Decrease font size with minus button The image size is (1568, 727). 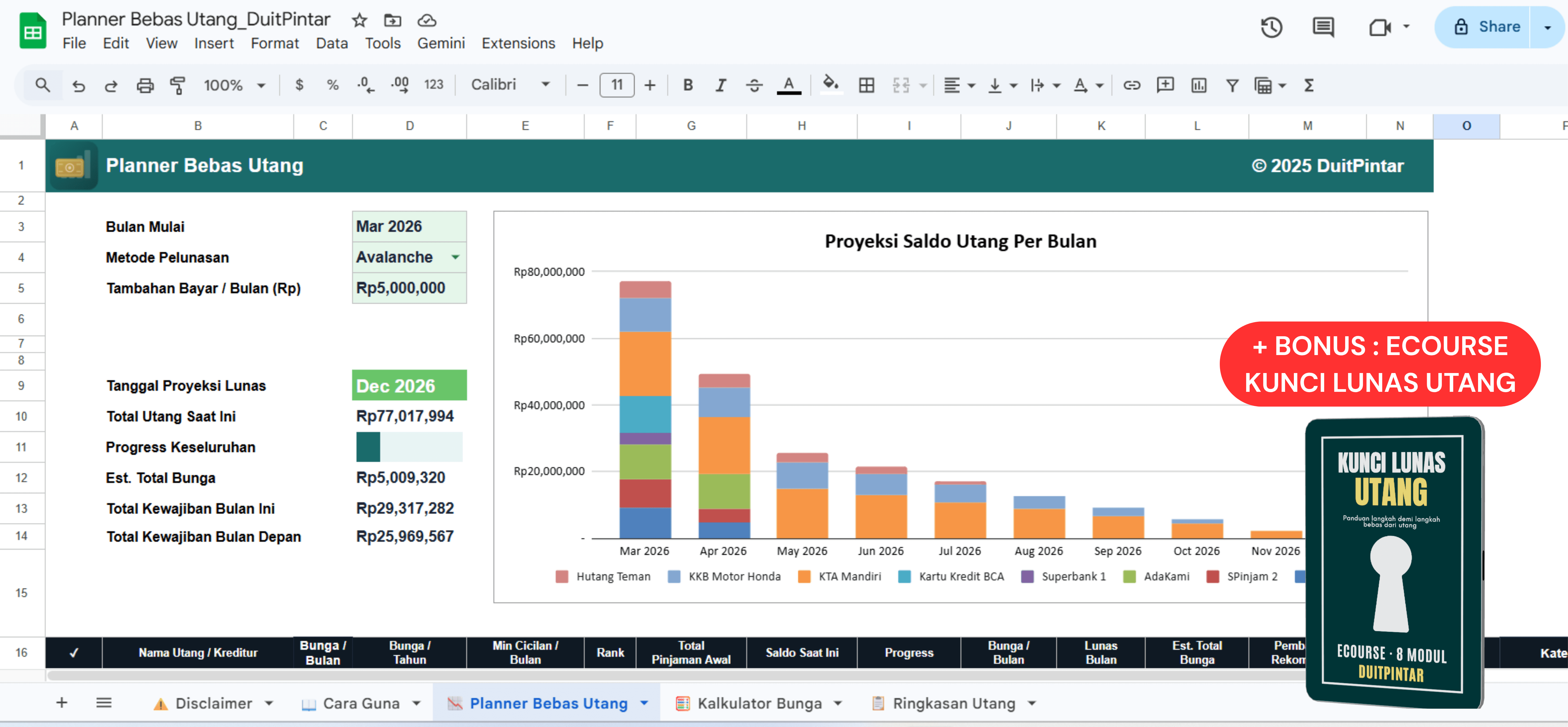(583, 85)
